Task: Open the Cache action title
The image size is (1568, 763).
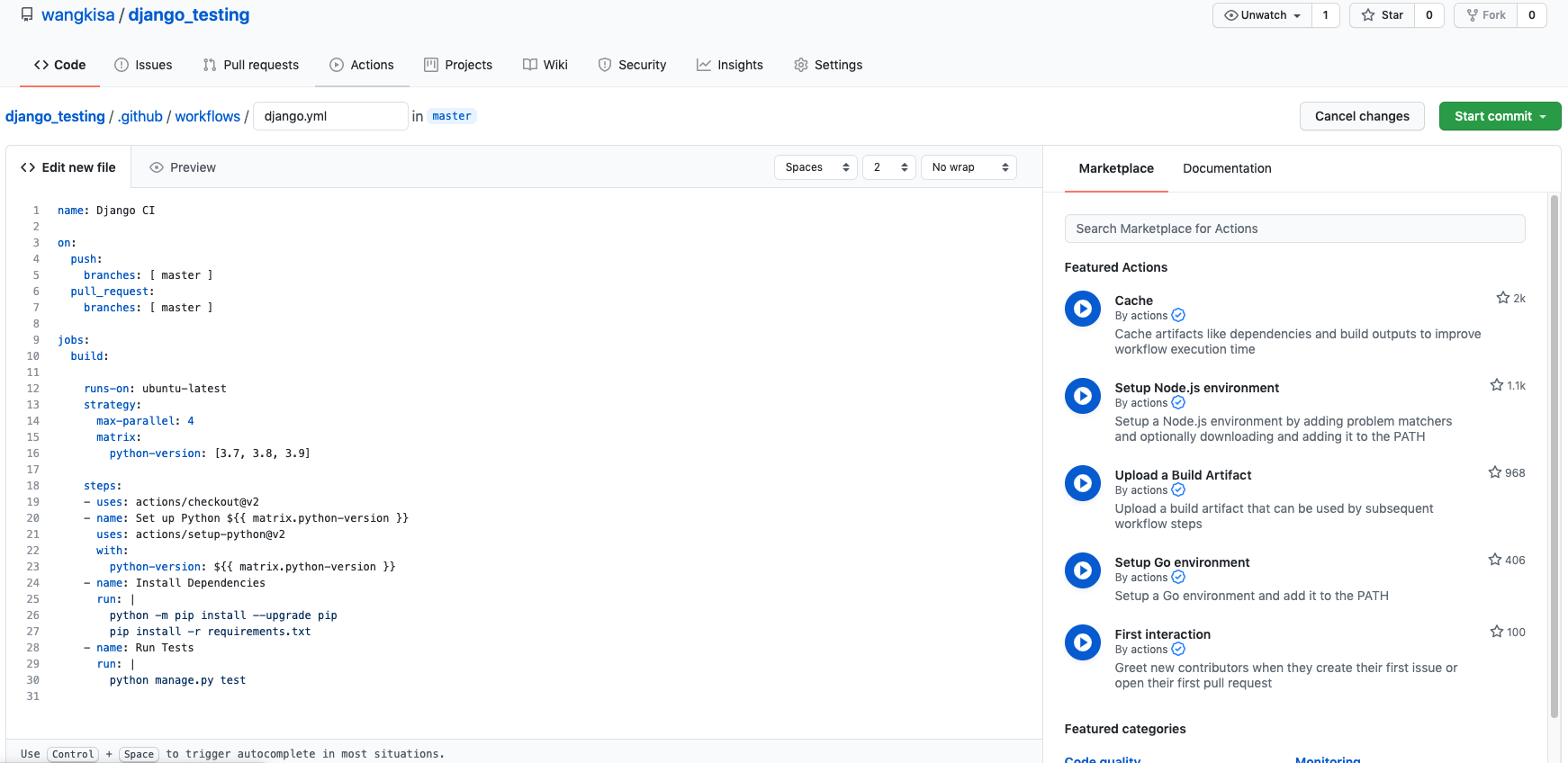Action: (1133, 301)
